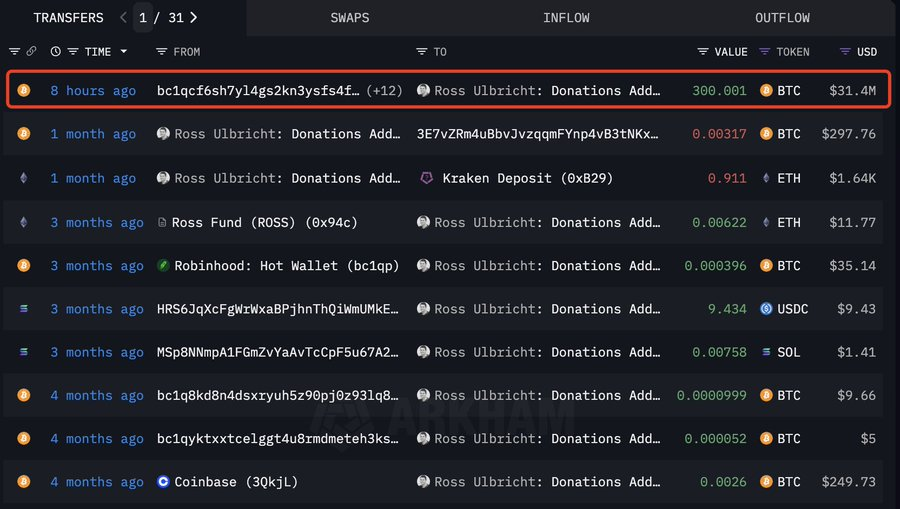Screen dimensions: 900x509
Task: Click the page number 1 field
Action: click(x=143, y=18)
